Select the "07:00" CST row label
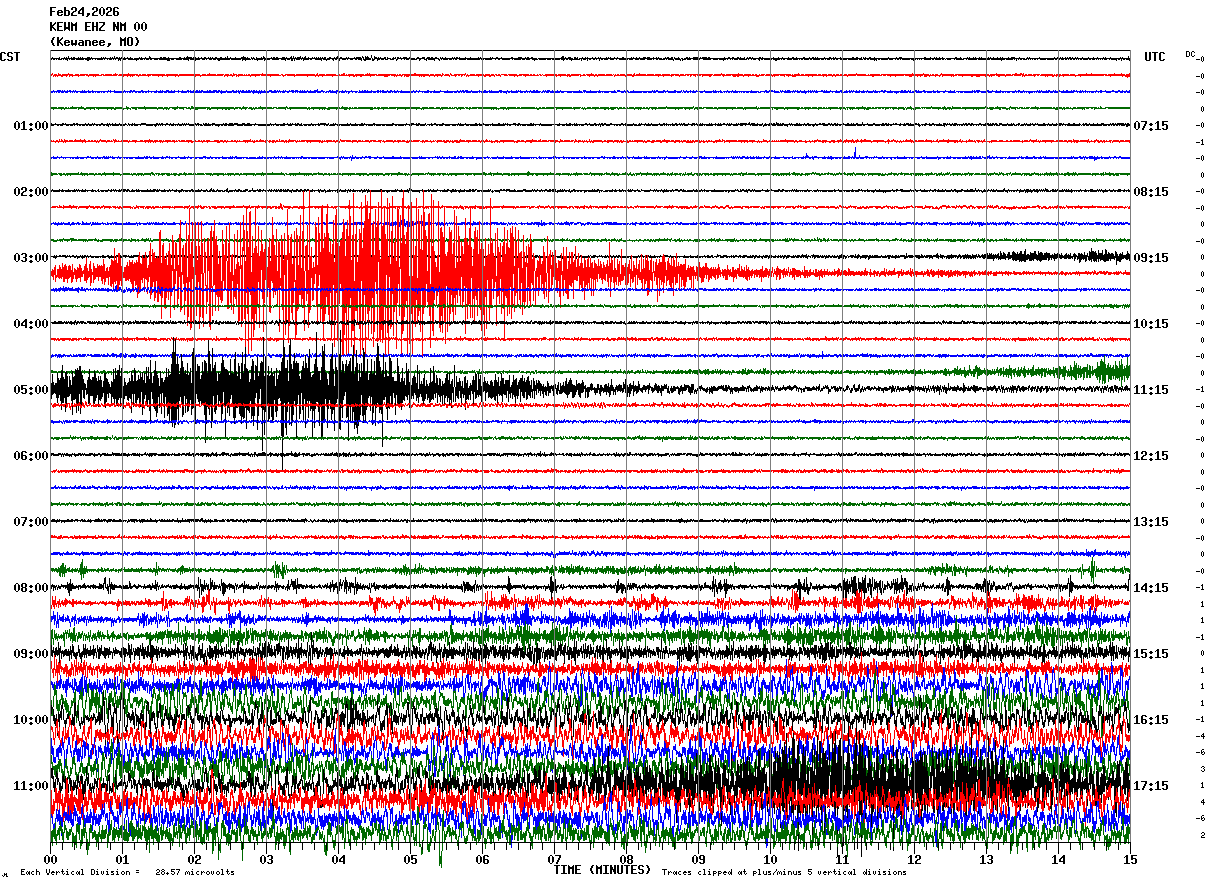 (31, 522)
